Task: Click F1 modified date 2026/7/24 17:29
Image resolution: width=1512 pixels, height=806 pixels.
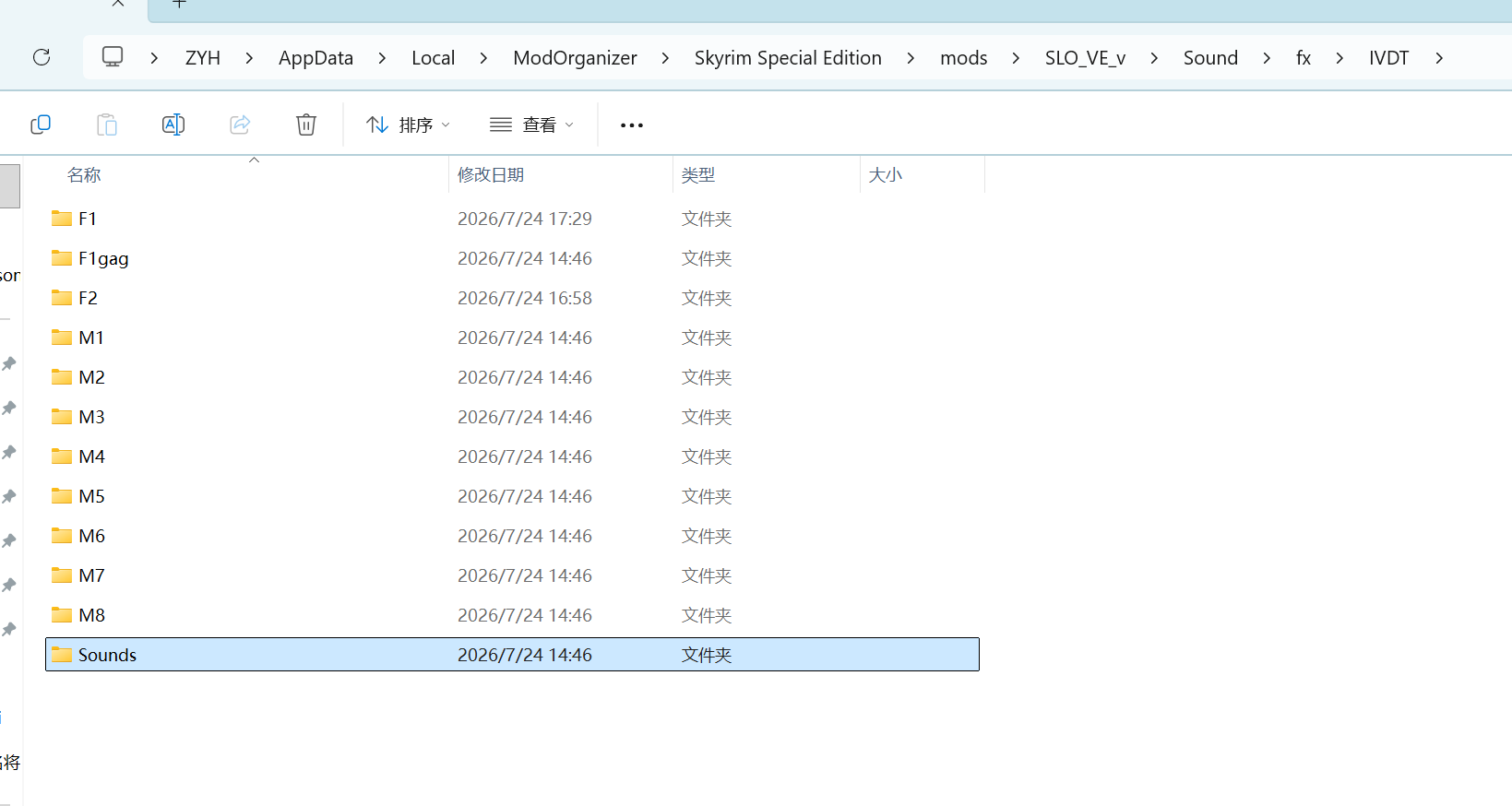Action: (x=525, y=219)
